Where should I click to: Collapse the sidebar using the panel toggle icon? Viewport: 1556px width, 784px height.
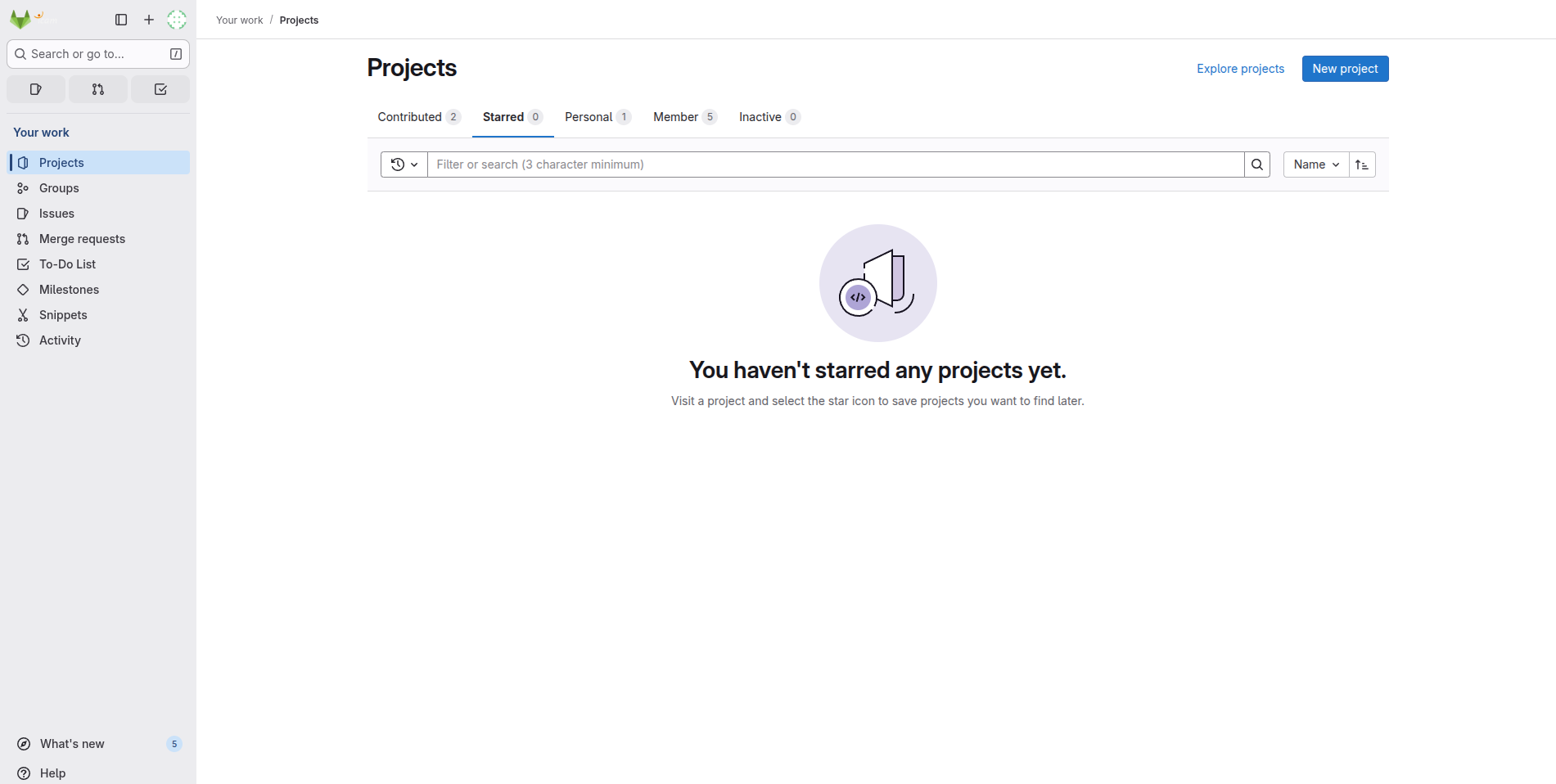click(x=121, y=20)
